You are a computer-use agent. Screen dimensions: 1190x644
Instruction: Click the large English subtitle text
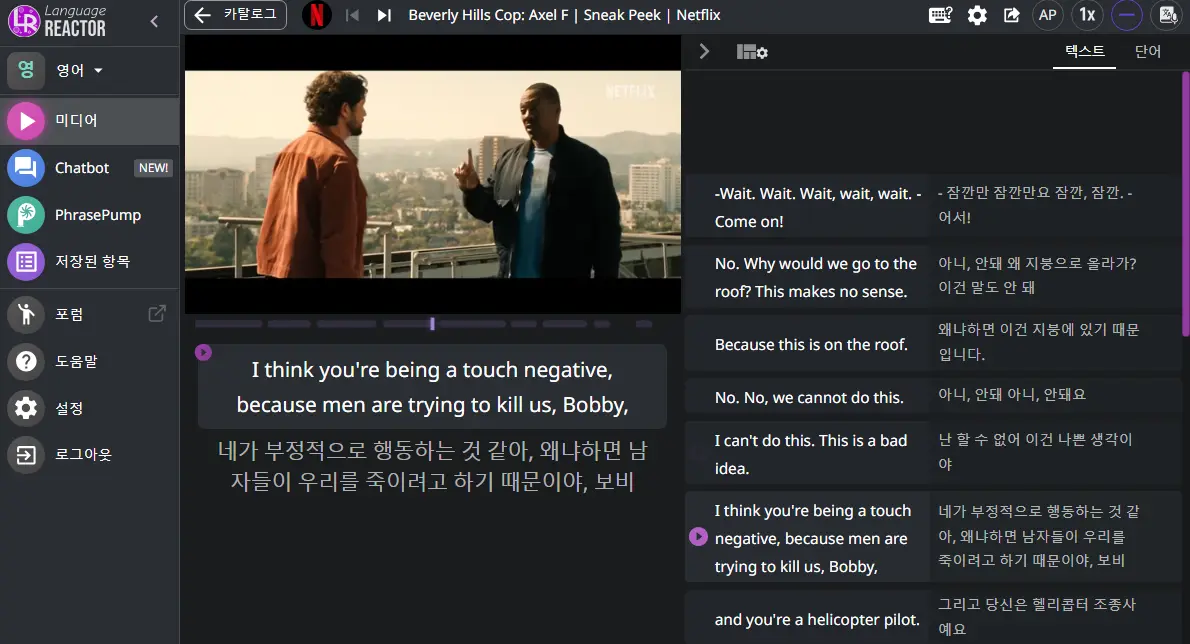click(x=433, y=387)
